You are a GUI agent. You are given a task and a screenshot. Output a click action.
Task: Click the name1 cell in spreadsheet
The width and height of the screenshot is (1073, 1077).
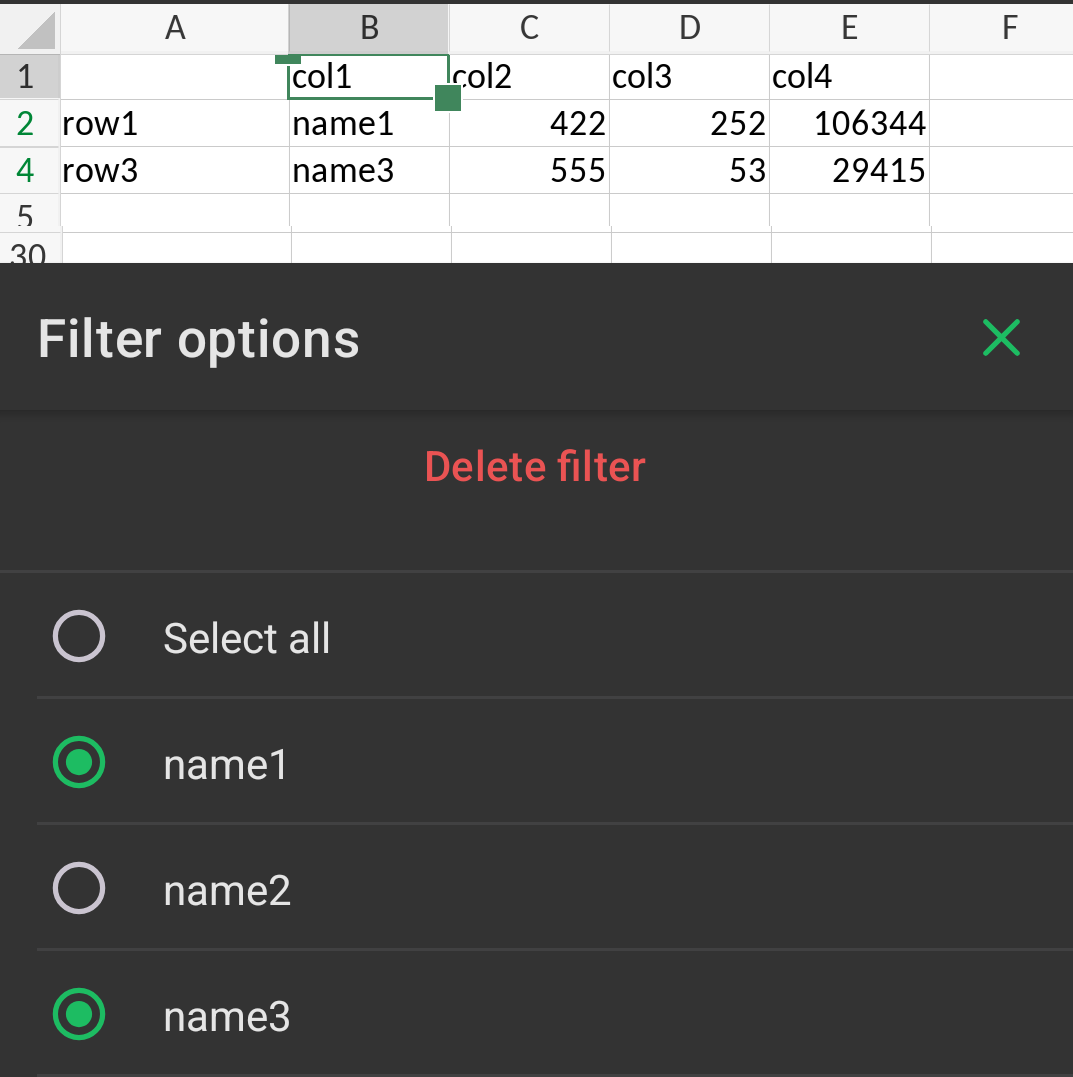(368, 124)
